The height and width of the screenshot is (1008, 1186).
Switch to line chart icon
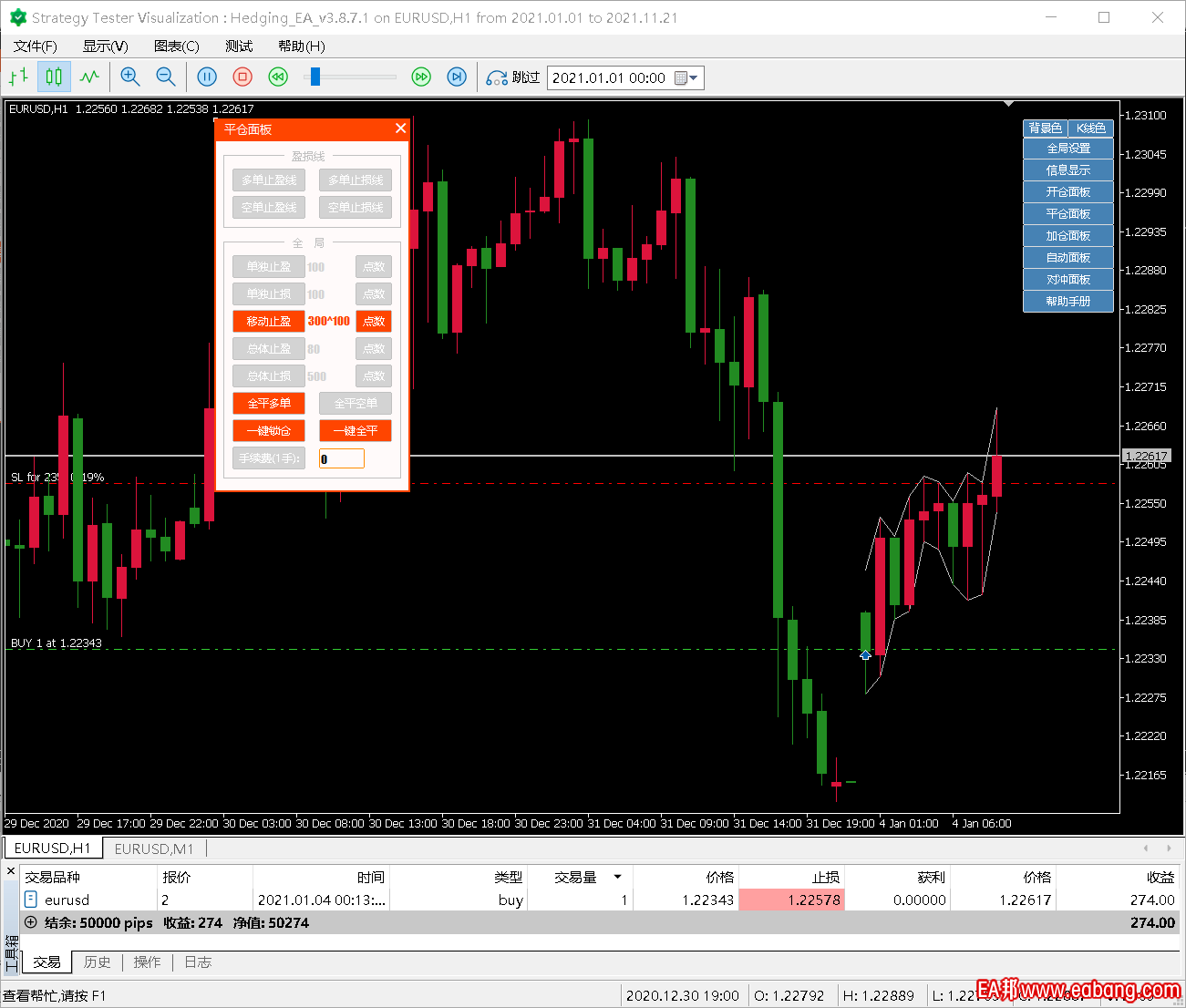tap(89, 77)
